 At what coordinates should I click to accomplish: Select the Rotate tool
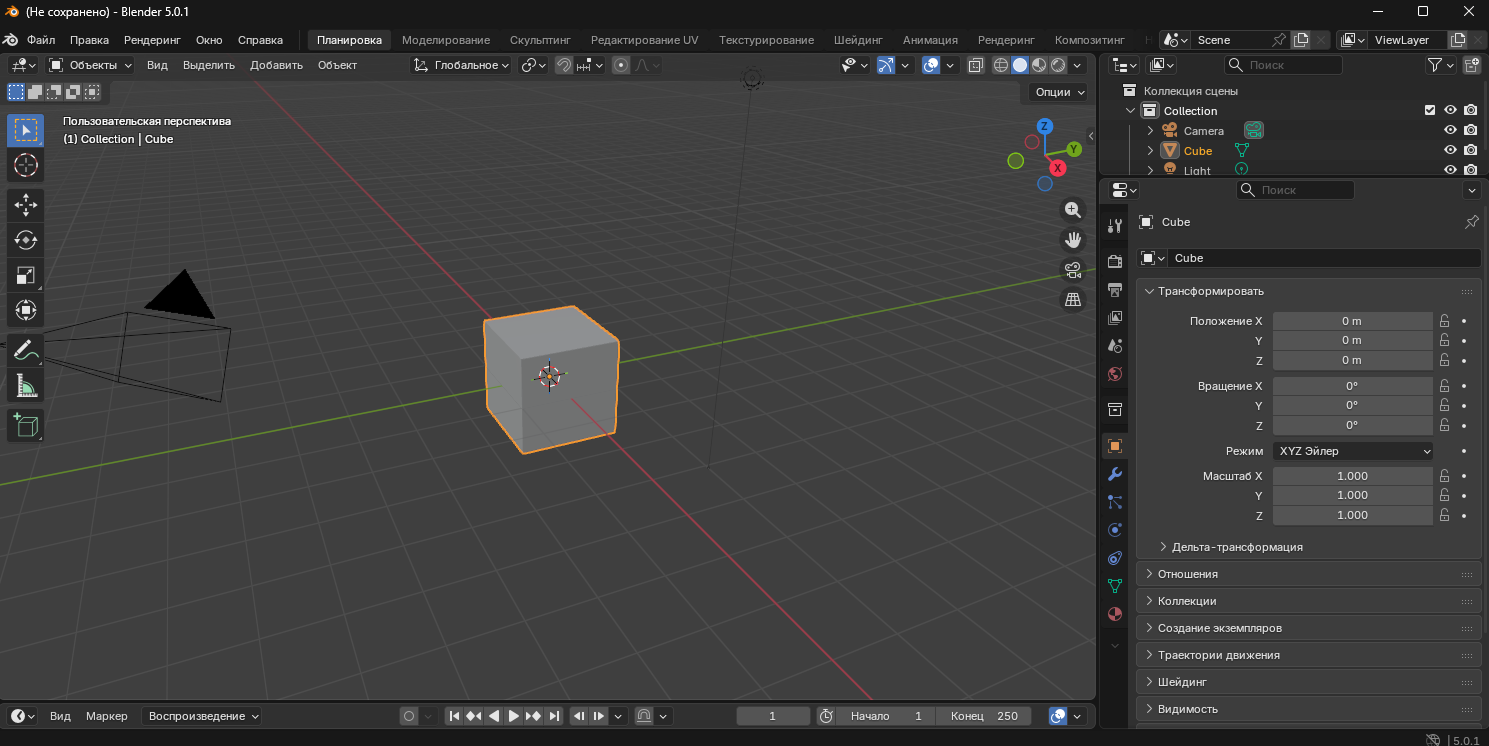(x=26, y=240)
